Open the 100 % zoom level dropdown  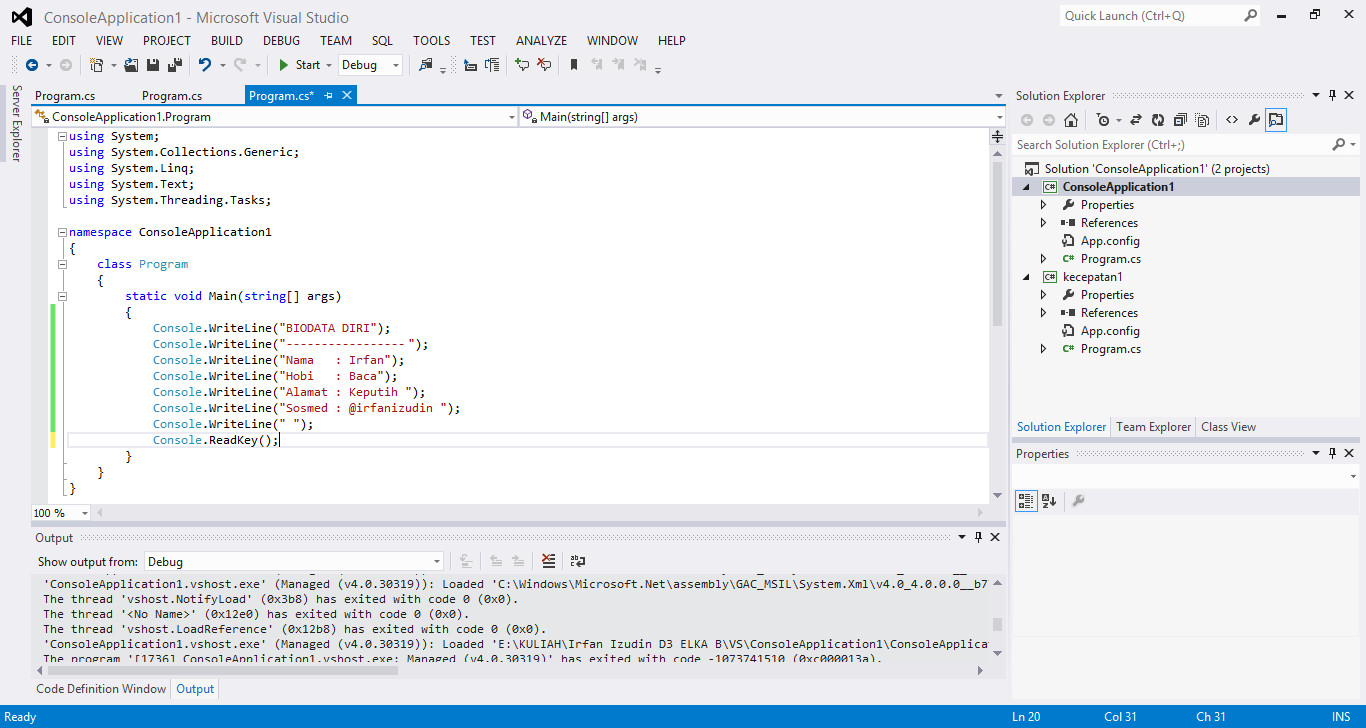[x=84, y=513]
